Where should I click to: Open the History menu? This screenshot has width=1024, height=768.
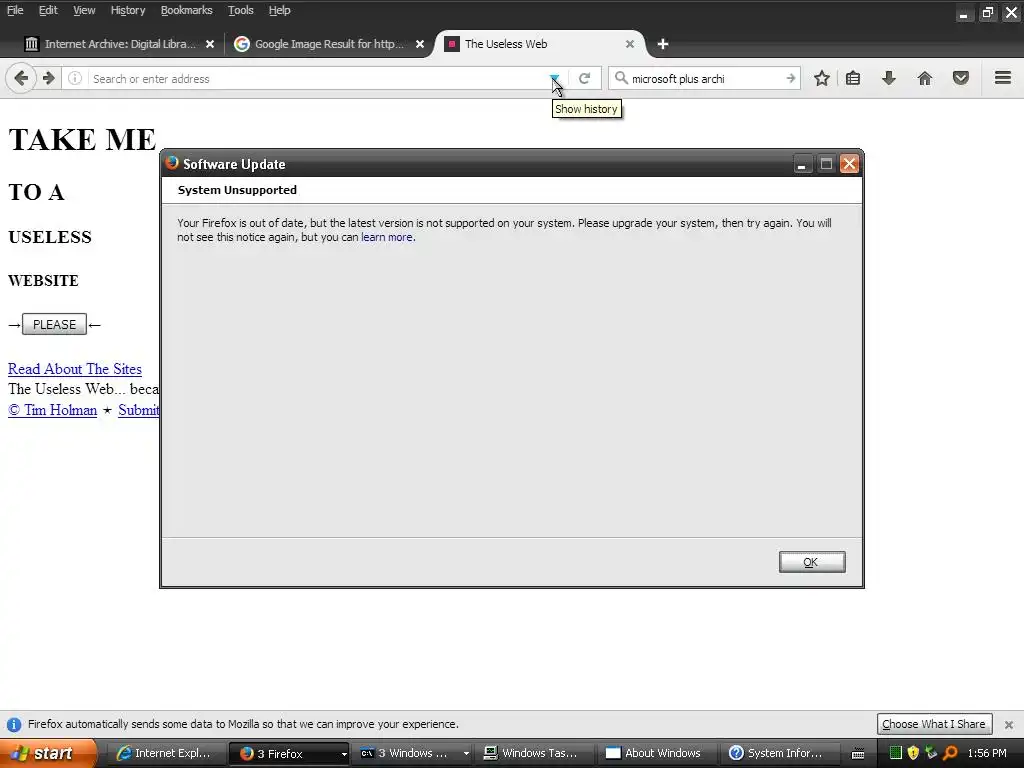[x=127, y=10]
